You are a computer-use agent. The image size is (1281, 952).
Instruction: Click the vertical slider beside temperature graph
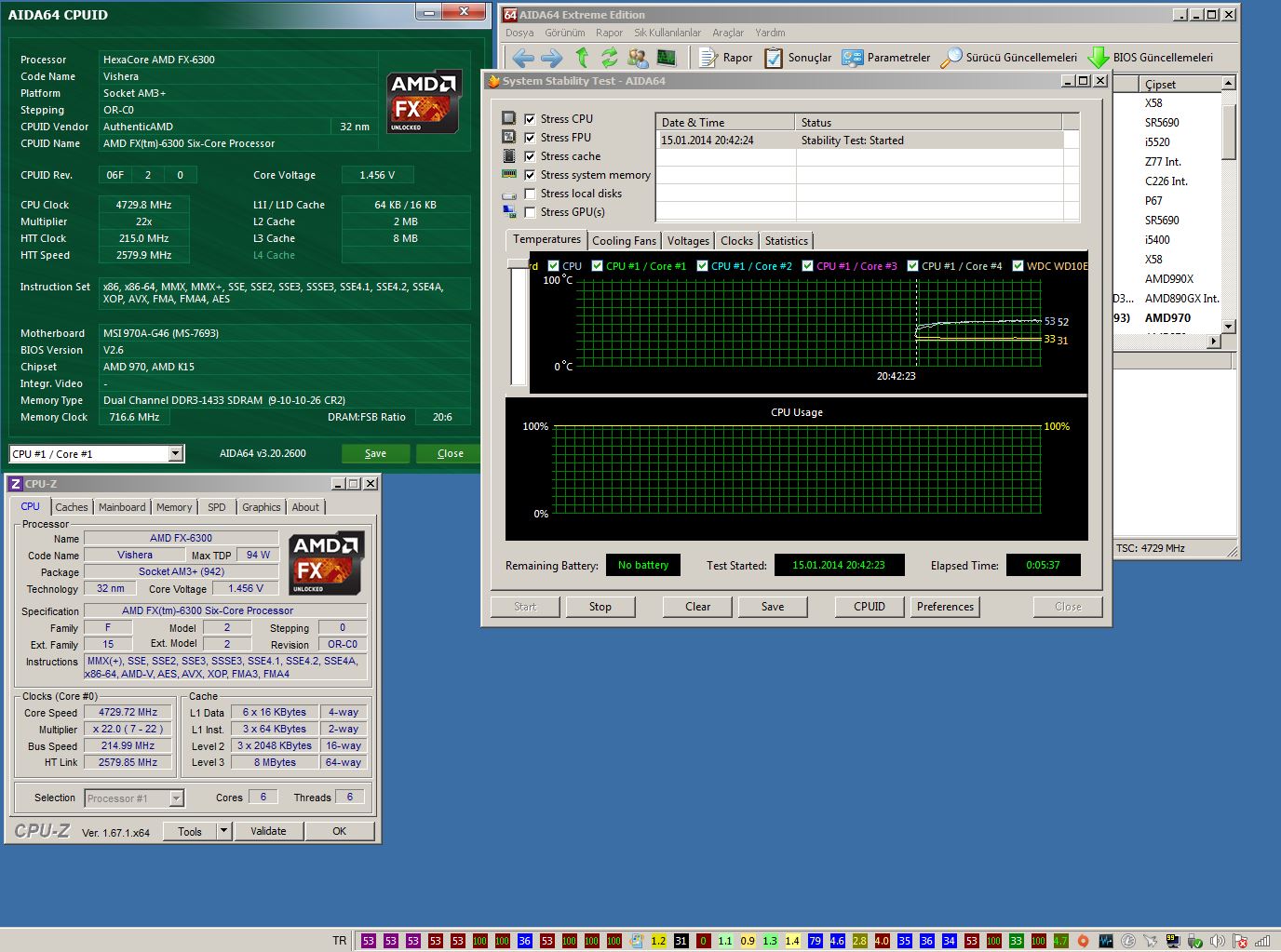[518, 322]
